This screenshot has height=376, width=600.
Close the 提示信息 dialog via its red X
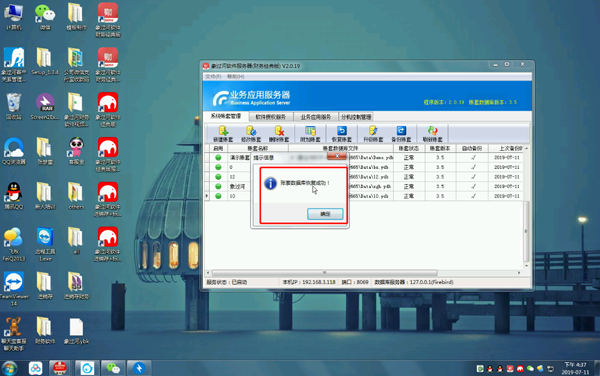(x=337, y=156)
